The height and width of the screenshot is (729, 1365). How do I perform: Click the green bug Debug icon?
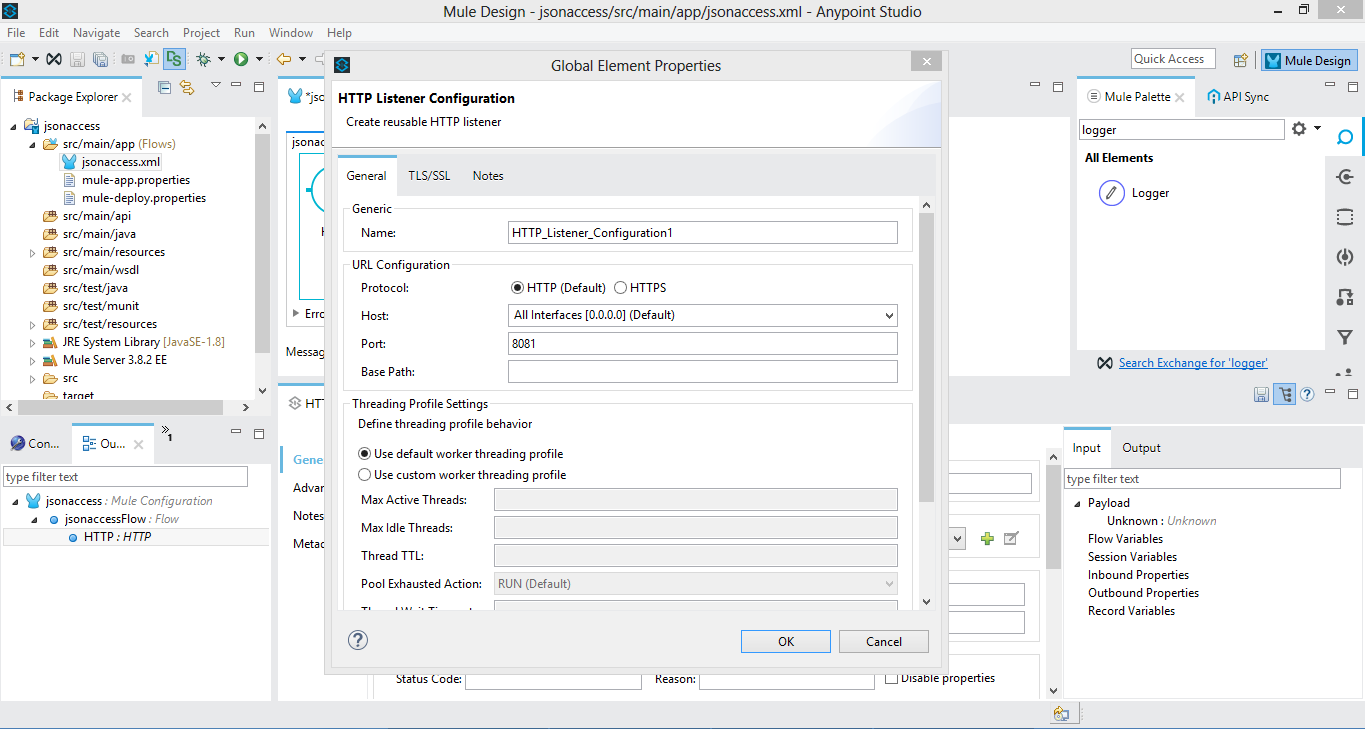pos(203,59)
